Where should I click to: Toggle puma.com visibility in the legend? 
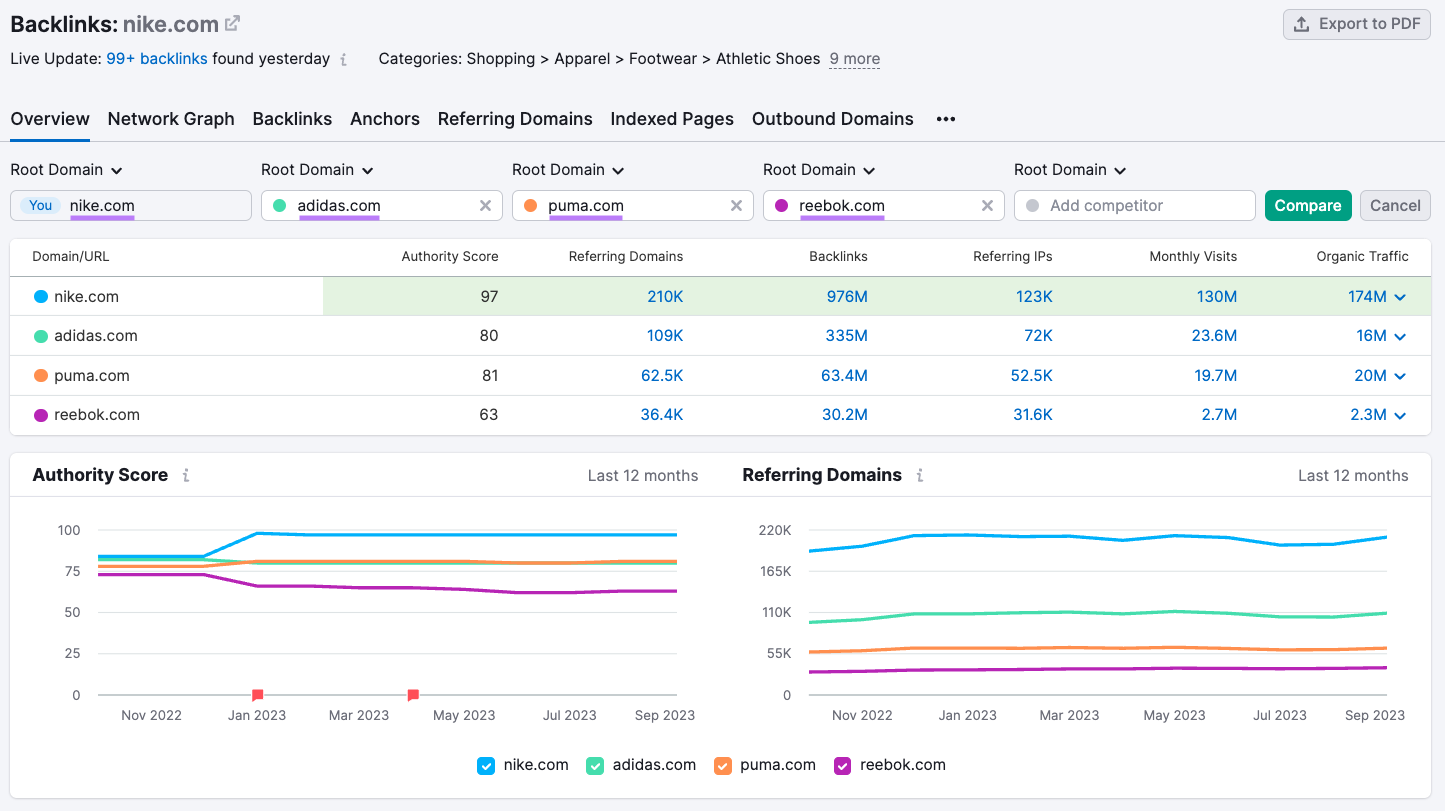pos(722,765)
